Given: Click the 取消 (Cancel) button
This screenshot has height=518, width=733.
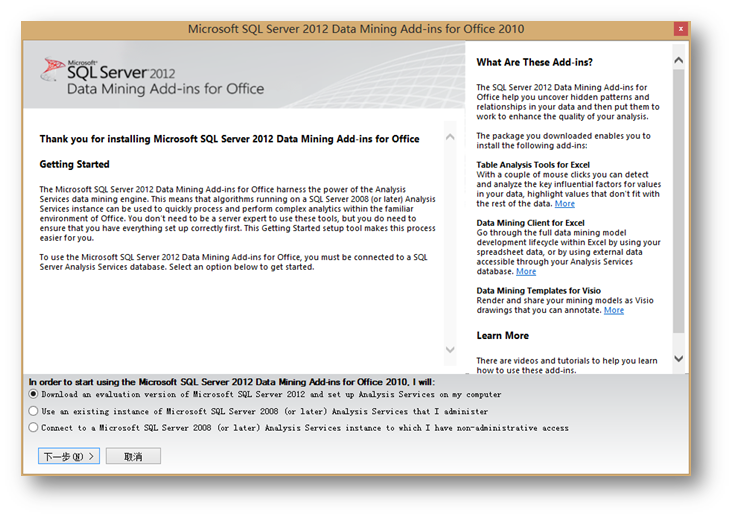Looking at the screenshot, I should 133,456.
